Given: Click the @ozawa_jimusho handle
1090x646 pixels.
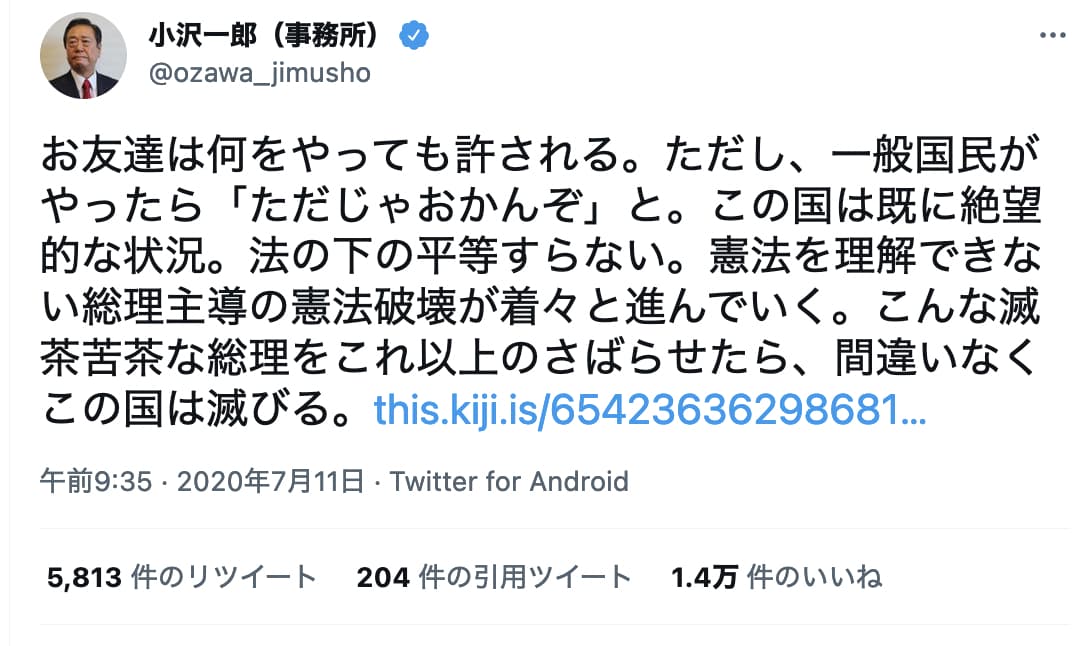Looking at the screenshot, I should (x=259, y=73).
